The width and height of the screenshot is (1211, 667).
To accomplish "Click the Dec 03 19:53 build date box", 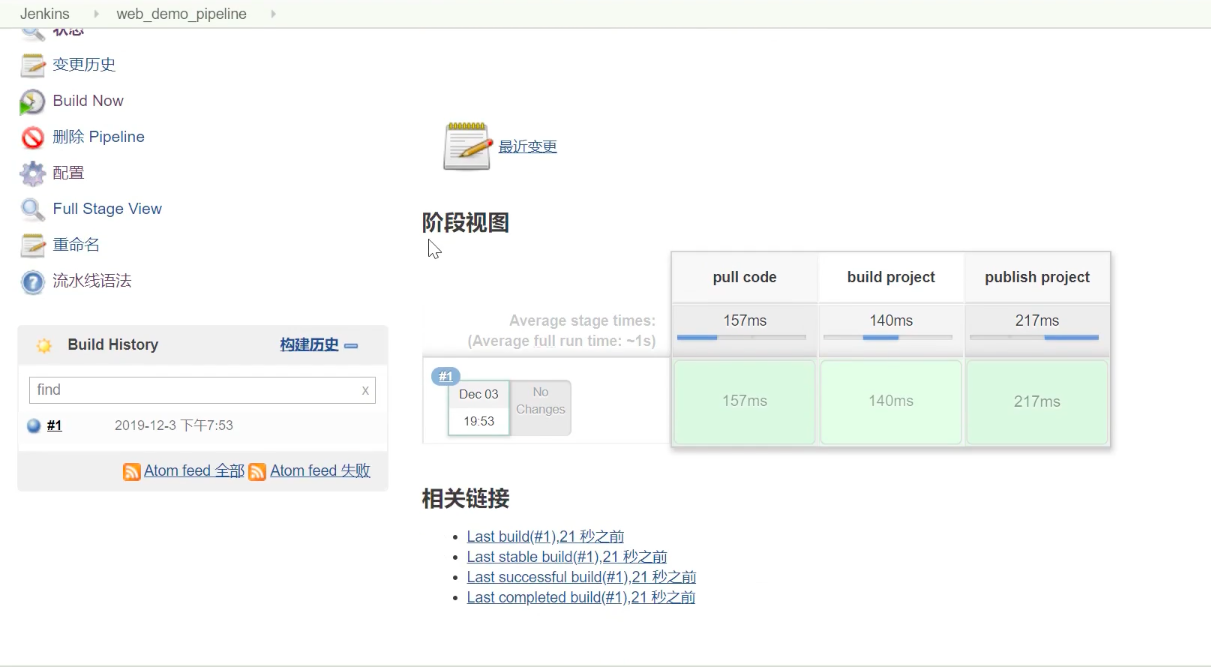I will (479, 408).
